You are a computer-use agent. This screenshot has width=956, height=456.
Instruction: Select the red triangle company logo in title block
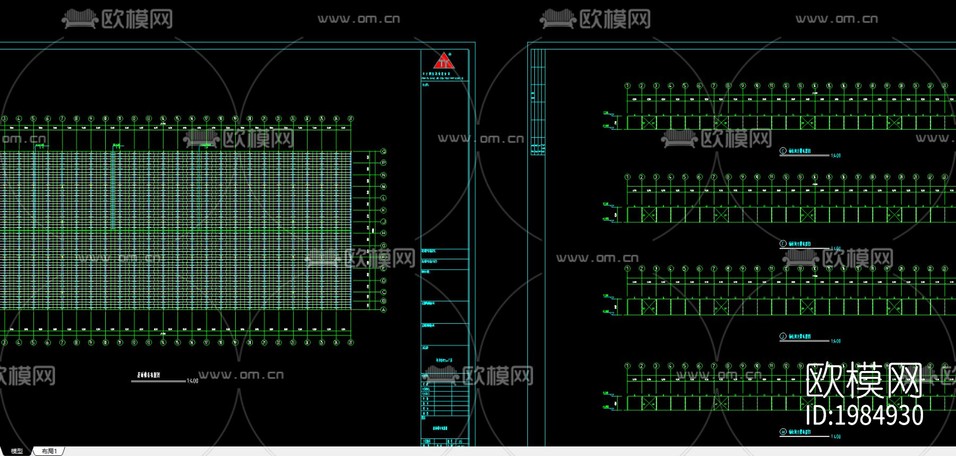444,60
